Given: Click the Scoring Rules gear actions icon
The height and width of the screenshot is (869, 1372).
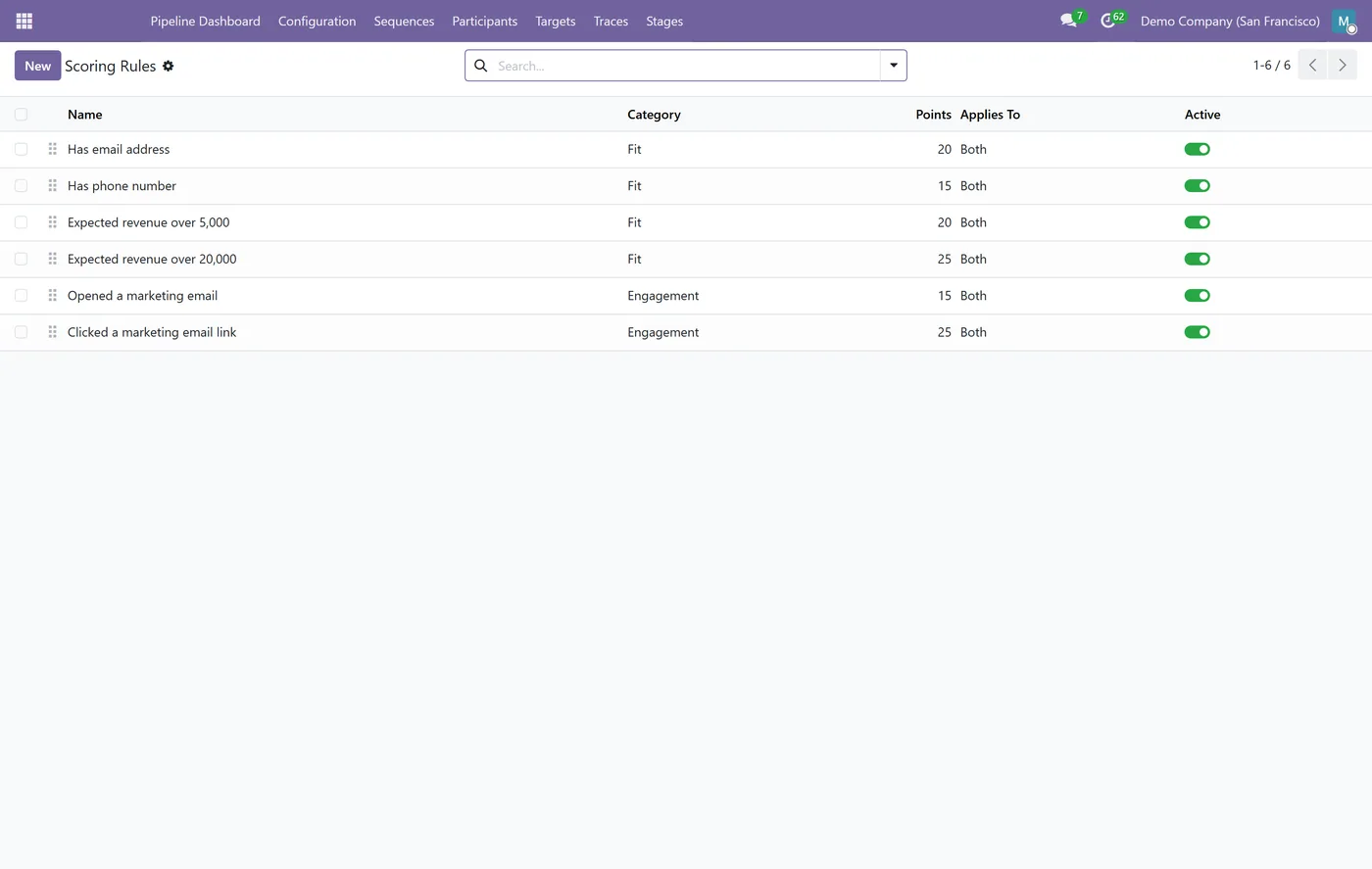Looking at the screenshot, I should [x=169, y=66].
